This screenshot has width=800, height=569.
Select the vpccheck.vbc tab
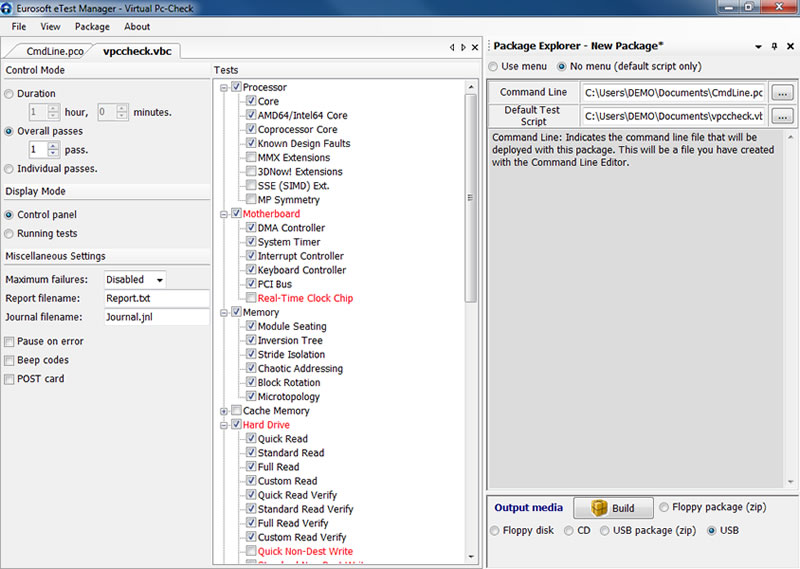pyautogui.click(x=137, y=51)
